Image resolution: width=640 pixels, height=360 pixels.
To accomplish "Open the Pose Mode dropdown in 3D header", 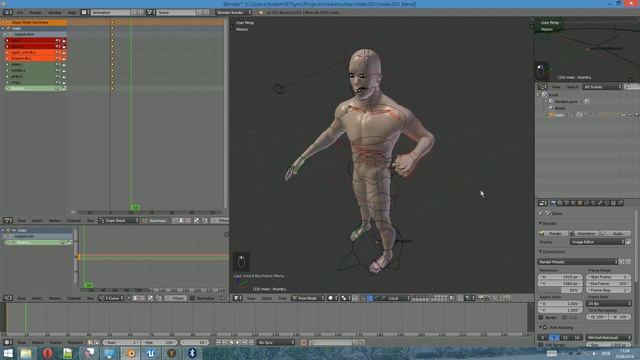I will (x=308, y=298).
